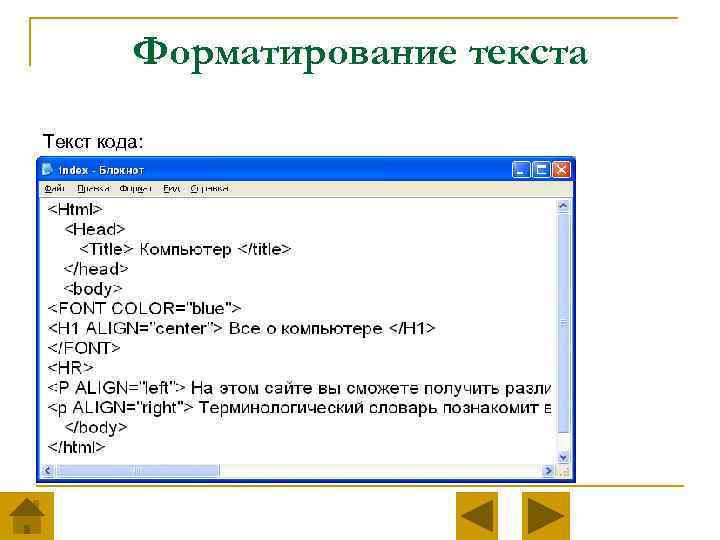720x540 pixels.
Task: Click the <Html> line
Action: pyautogui.click(x=75, y=209)
